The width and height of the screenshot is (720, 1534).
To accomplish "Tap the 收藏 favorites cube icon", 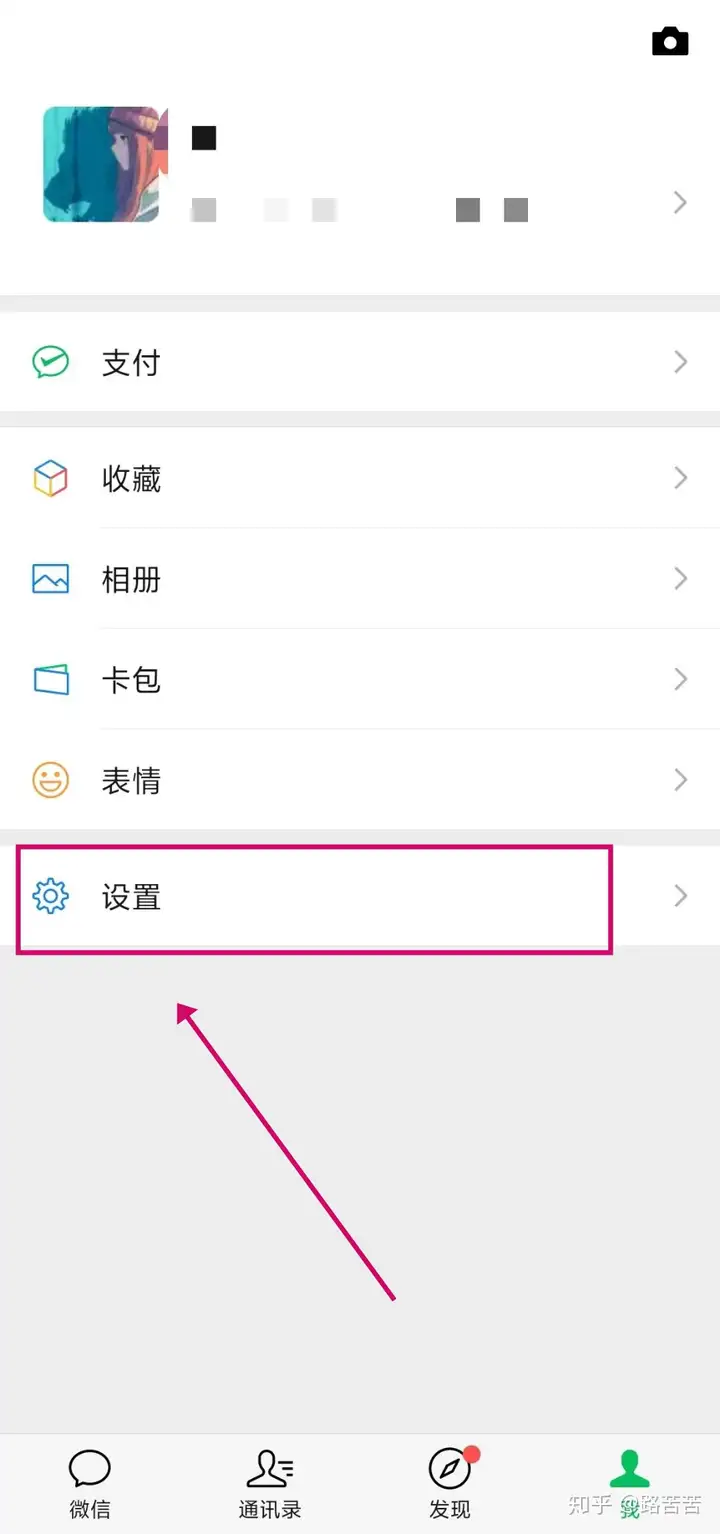I will click(50, 479).
